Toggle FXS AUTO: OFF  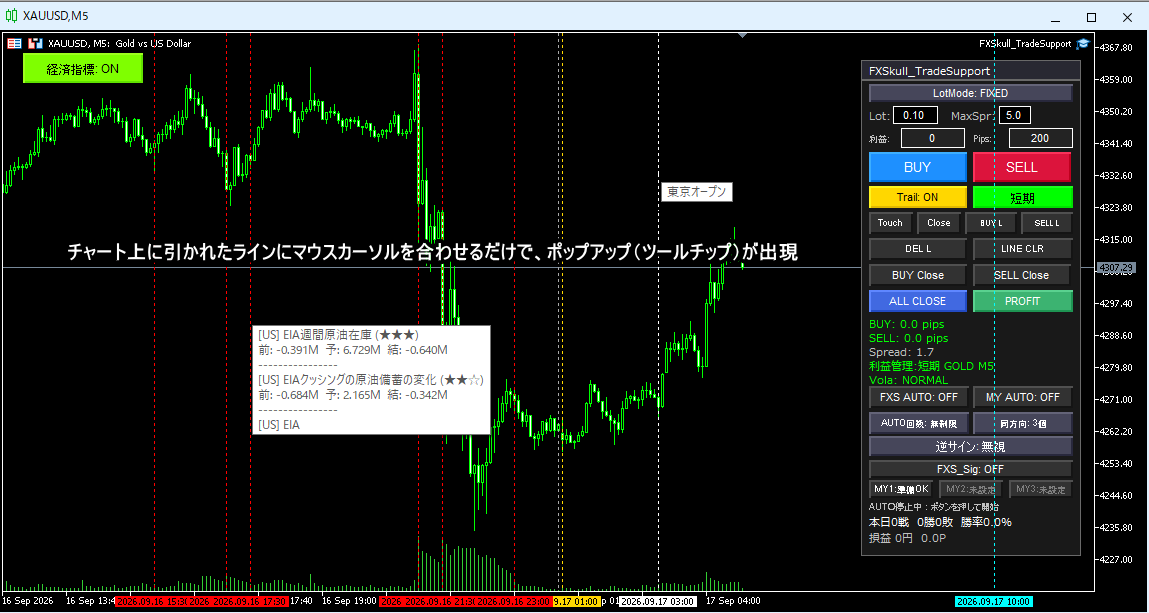[918, 398]
